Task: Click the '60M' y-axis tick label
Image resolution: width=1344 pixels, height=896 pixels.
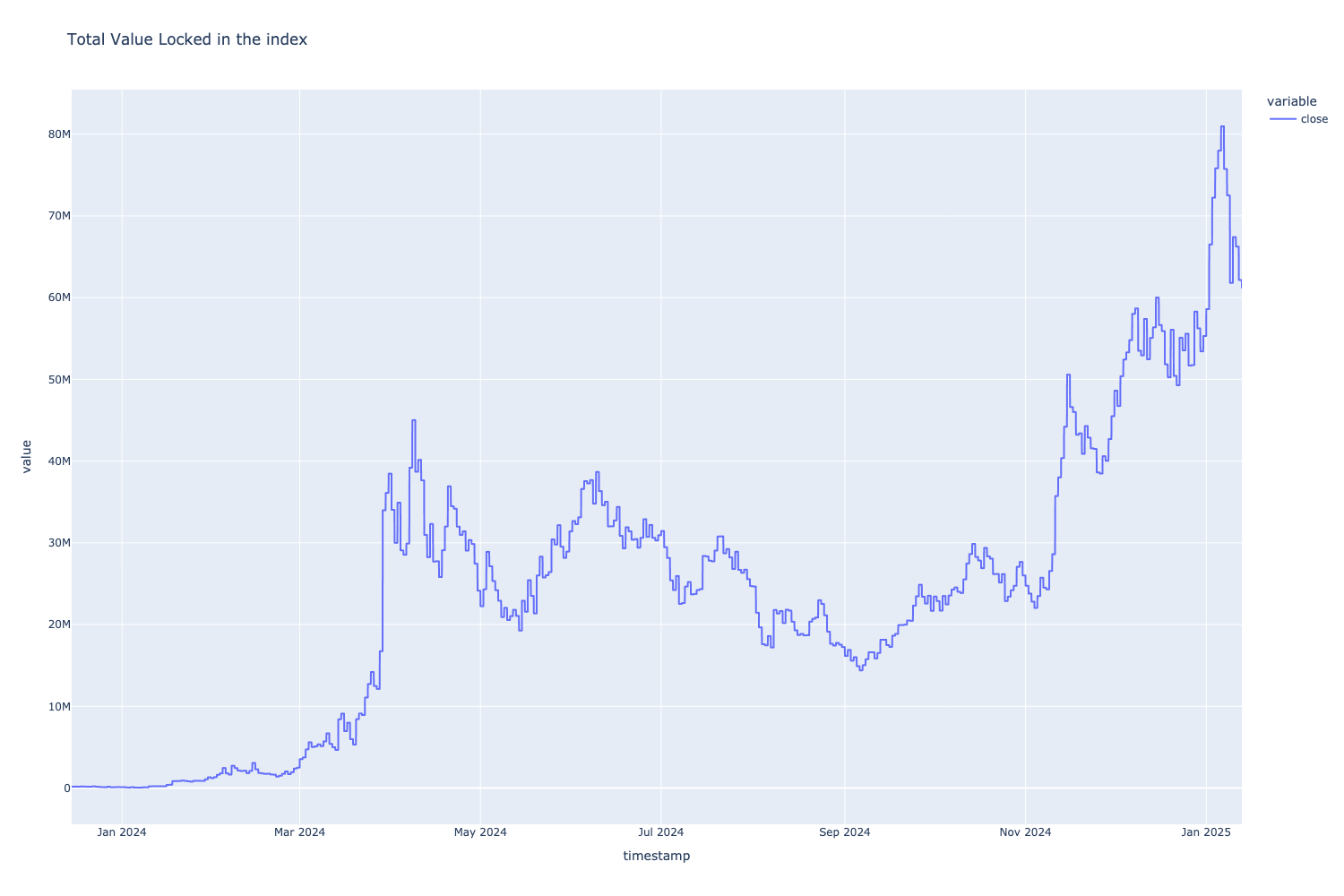Action: click(x=59, y=297)
